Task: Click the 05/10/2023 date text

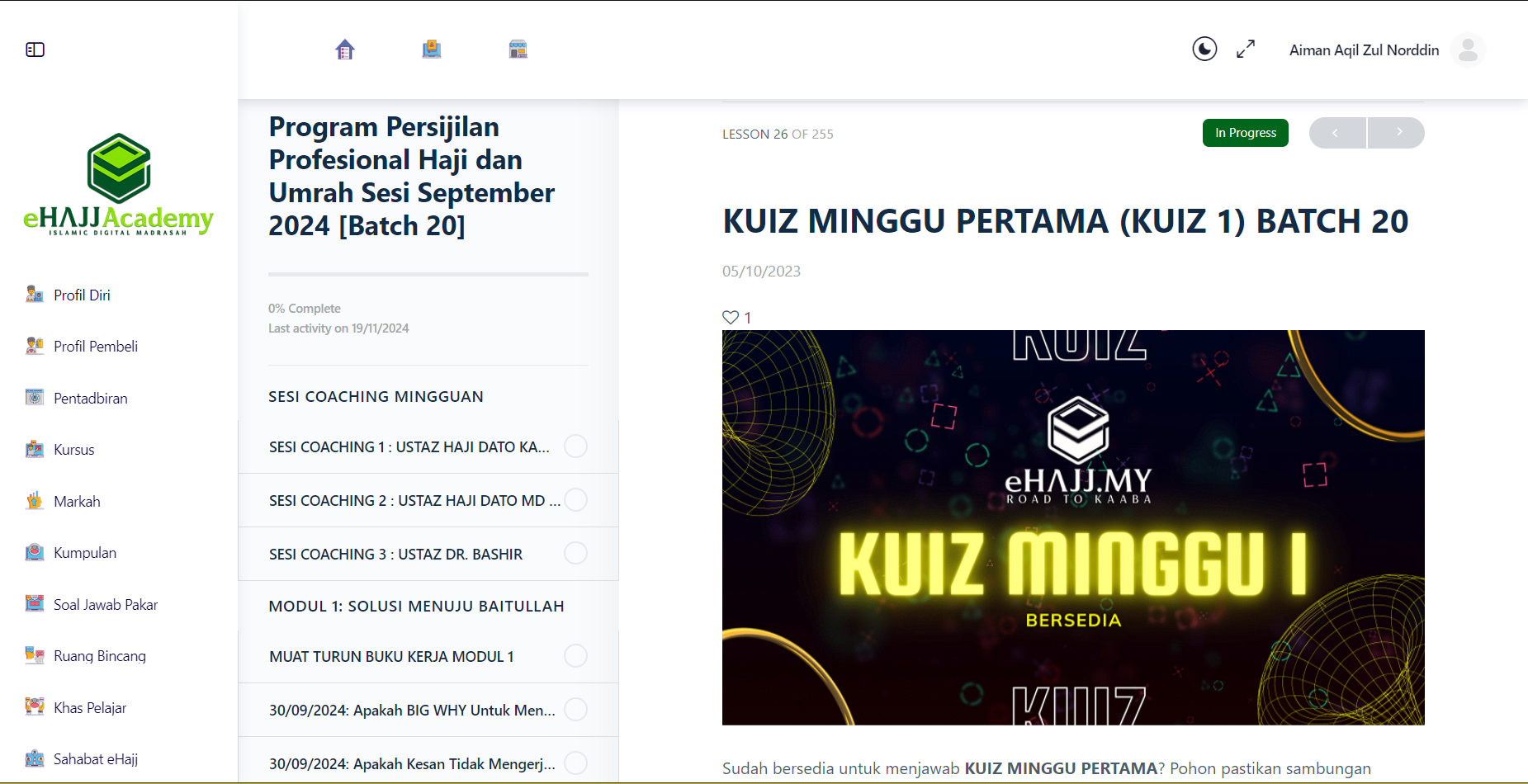Action: point(761,272)
